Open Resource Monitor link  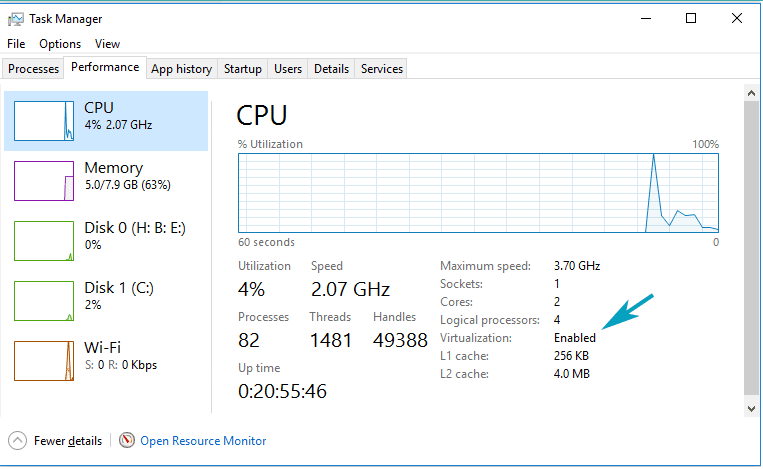(x=203, y=441)
